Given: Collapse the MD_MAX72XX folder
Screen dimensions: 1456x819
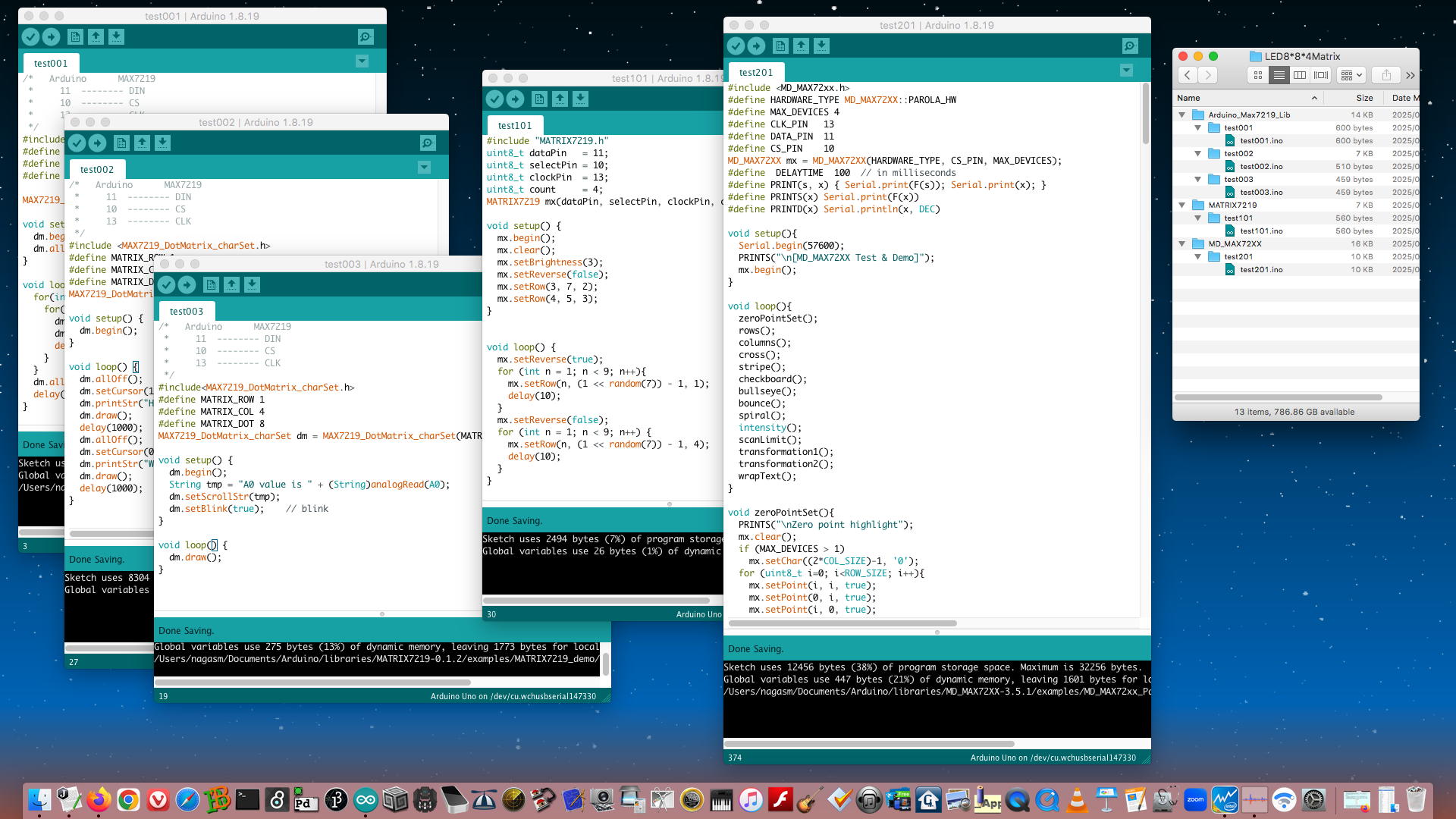Looking at the screenshot, I should point(1182,244).
